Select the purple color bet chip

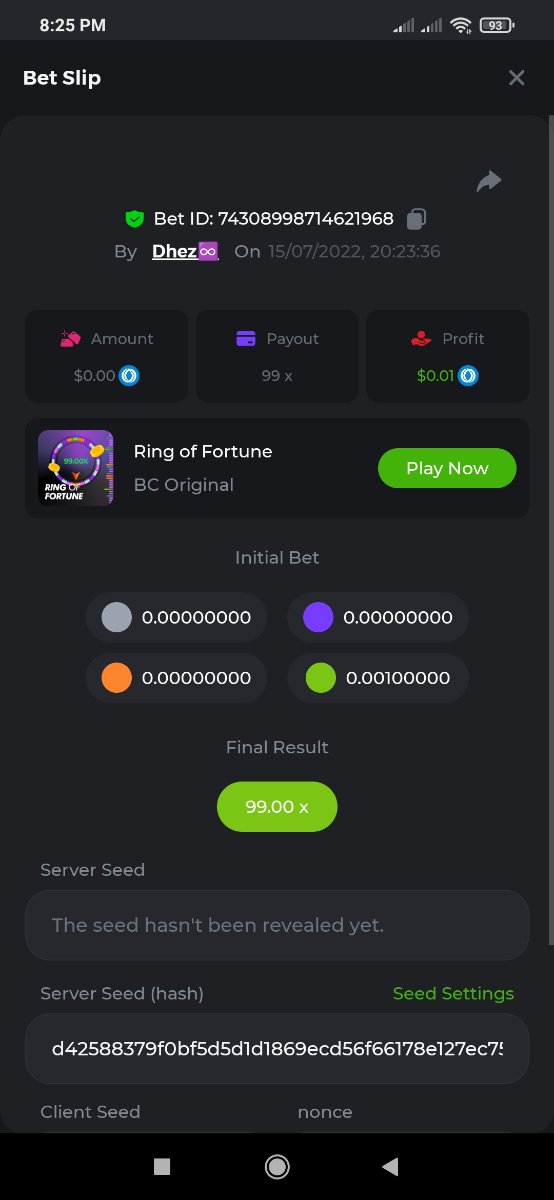pyautogui.click(x=318, y=618)
